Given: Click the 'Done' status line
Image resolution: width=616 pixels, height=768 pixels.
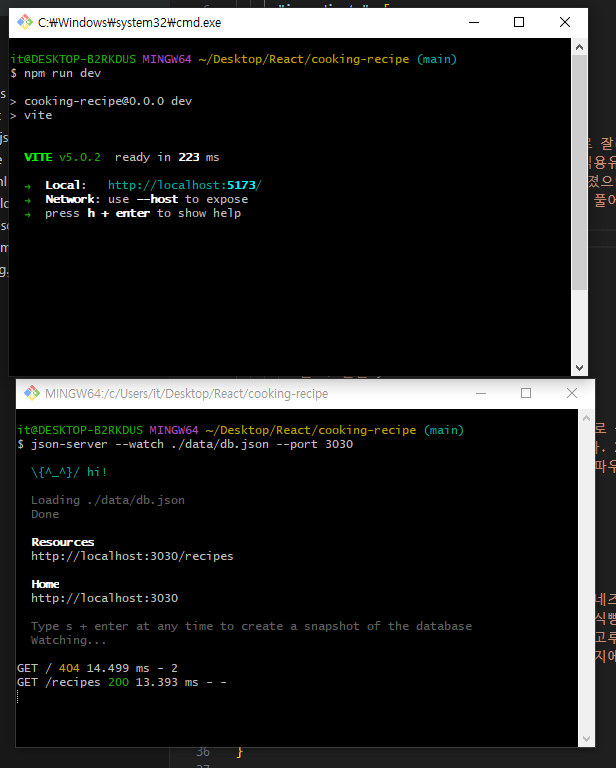Looking at the screenshot, I should (x=45, y=514).
